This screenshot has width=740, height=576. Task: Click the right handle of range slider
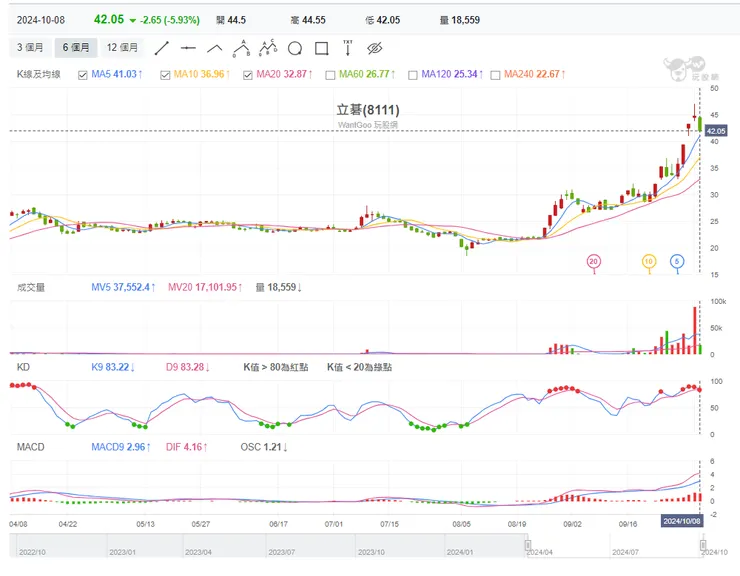point(703,545)
